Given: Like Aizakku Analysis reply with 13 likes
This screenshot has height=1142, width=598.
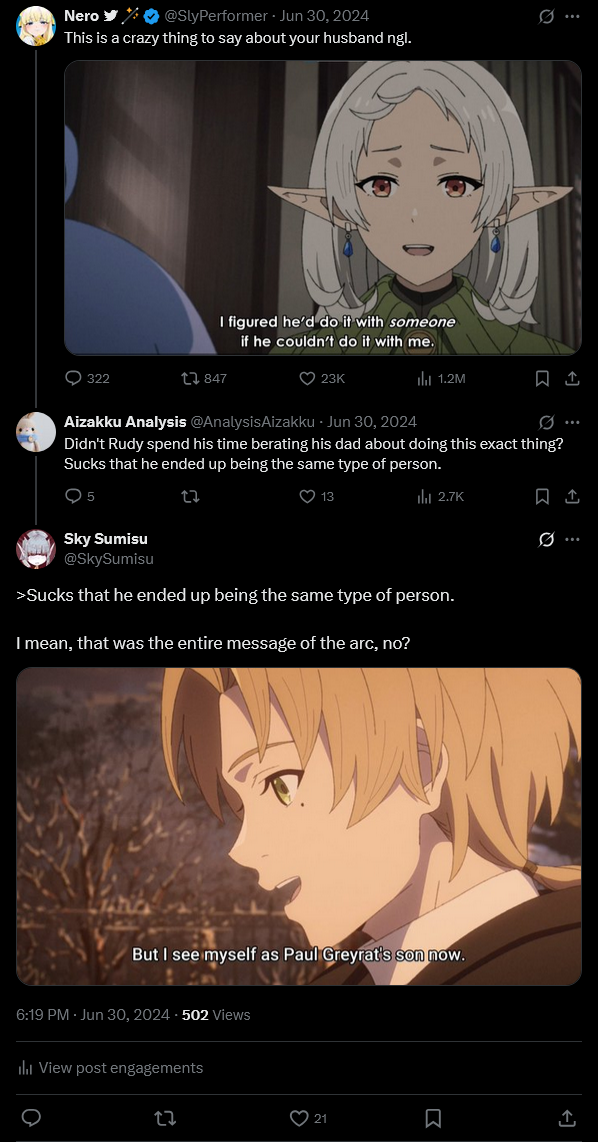Looking at the screenshot, I should point(317,496).
